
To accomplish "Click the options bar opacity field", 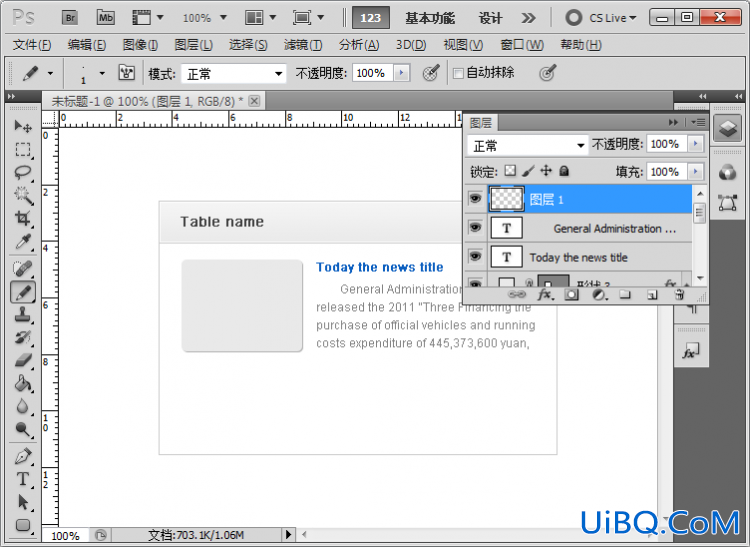I will (372, 73).
